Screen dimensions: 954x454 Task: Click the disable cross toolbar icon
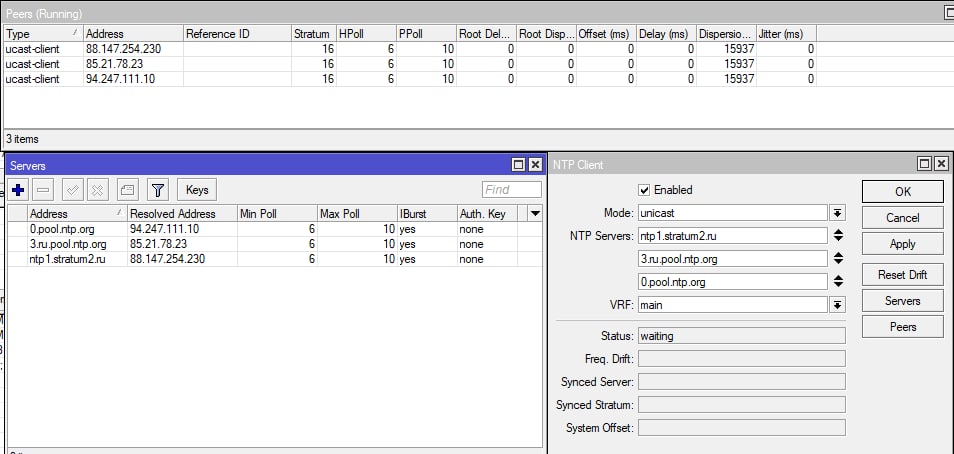[x=97, y=190]
